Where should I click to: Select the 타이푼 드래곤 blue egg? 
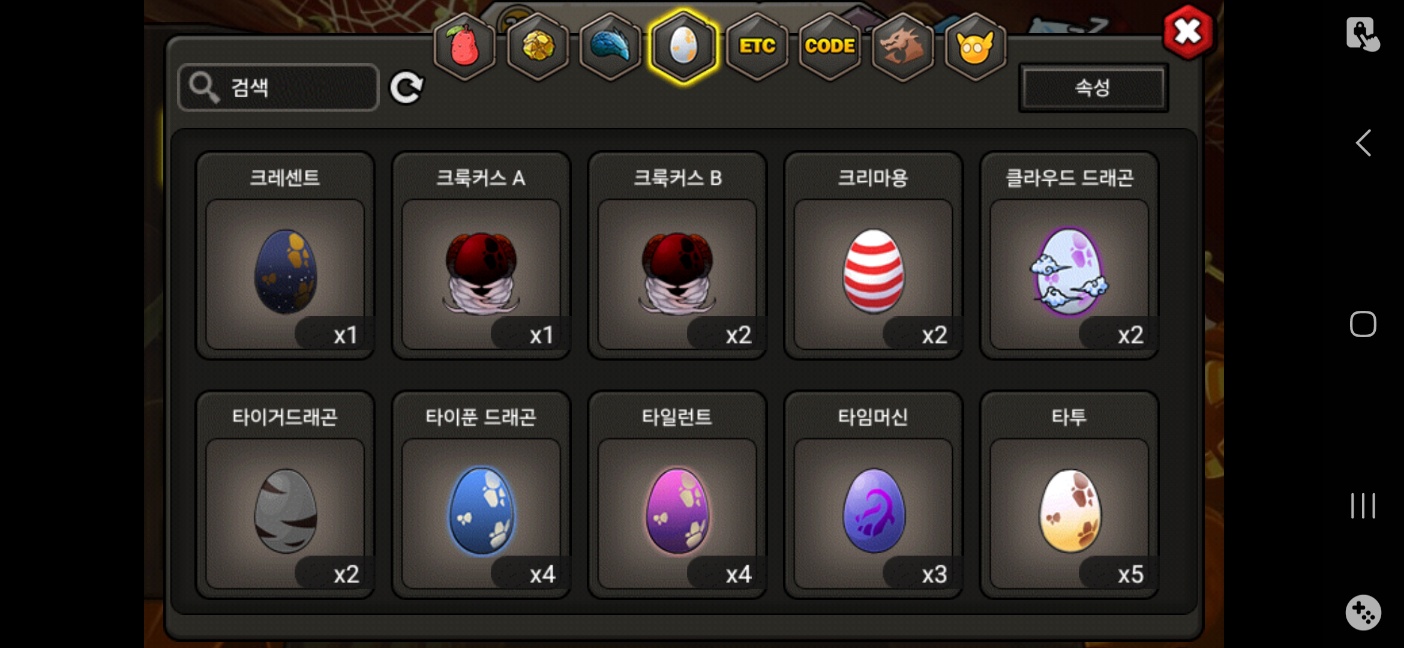(481, 495)
